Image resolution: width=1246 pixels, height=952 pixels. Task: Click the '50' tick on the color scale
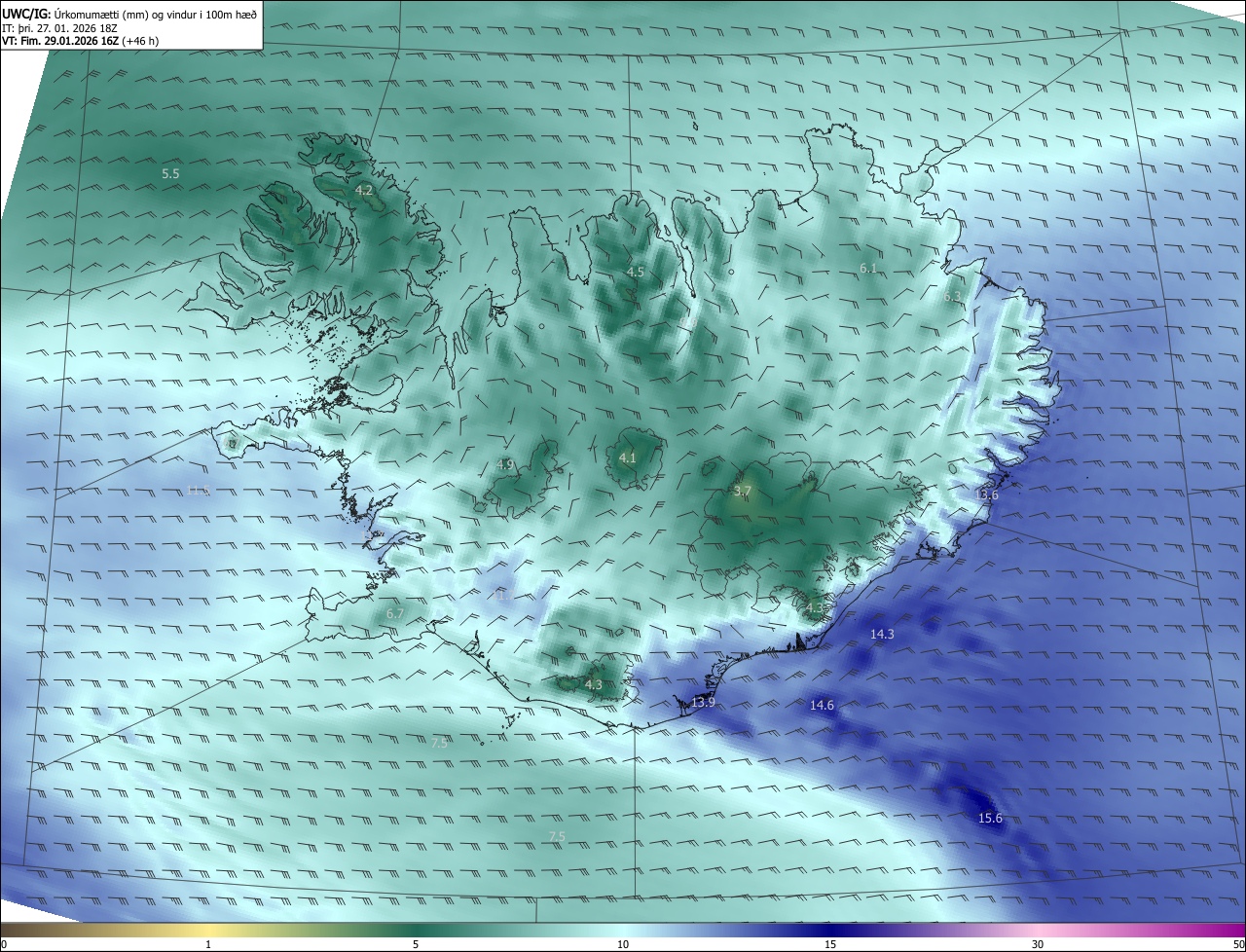(1238, 944)
